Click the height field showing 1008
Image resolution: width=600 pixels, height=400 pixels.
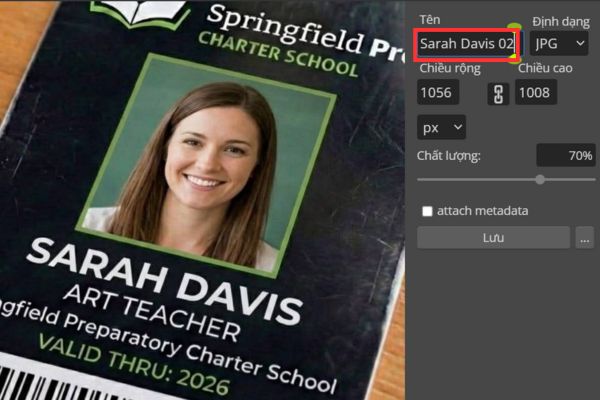point(536,92)
